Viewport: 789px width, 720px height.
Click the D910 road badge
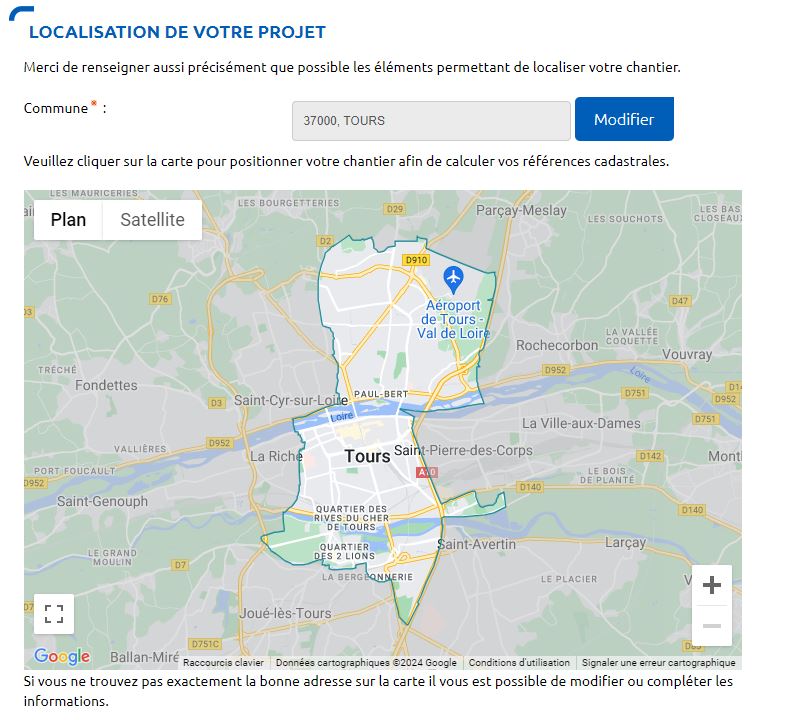416,260
